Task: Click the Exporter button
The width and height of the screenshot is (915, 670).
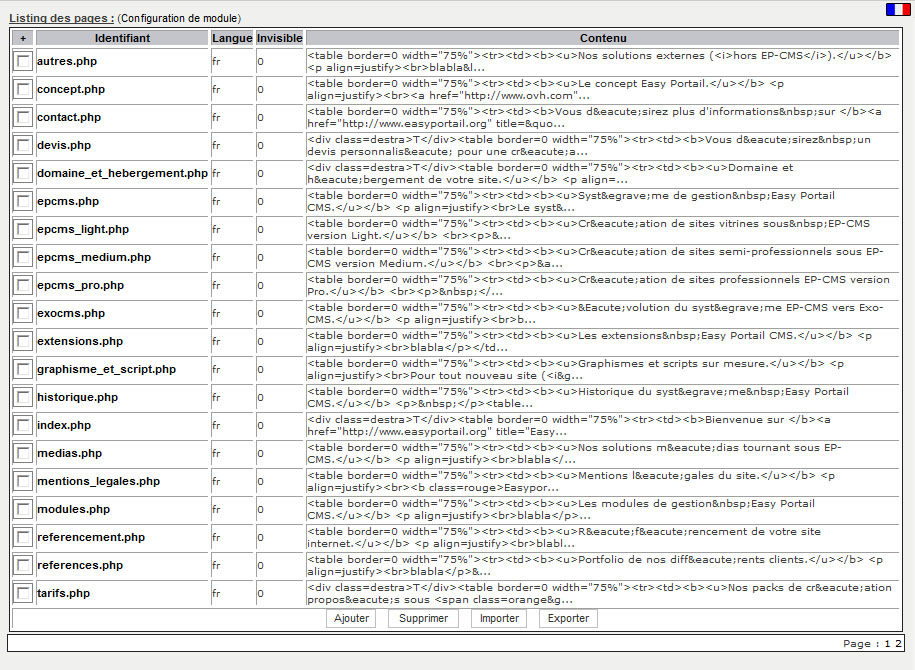Action: [568, 619]
